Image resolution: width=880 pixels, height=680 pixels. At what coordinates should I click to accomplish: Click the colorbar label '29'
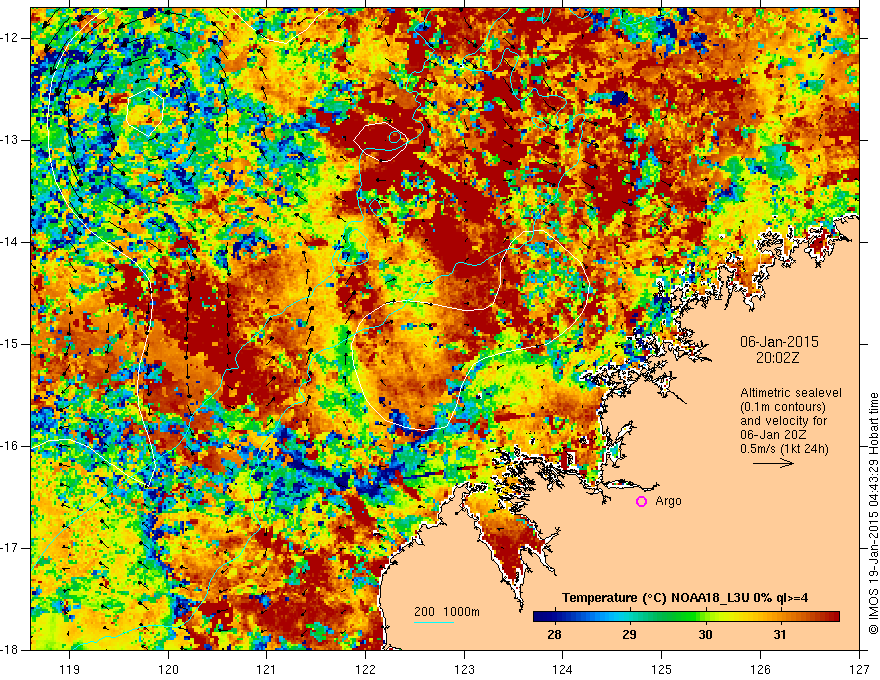pos(629,635)
